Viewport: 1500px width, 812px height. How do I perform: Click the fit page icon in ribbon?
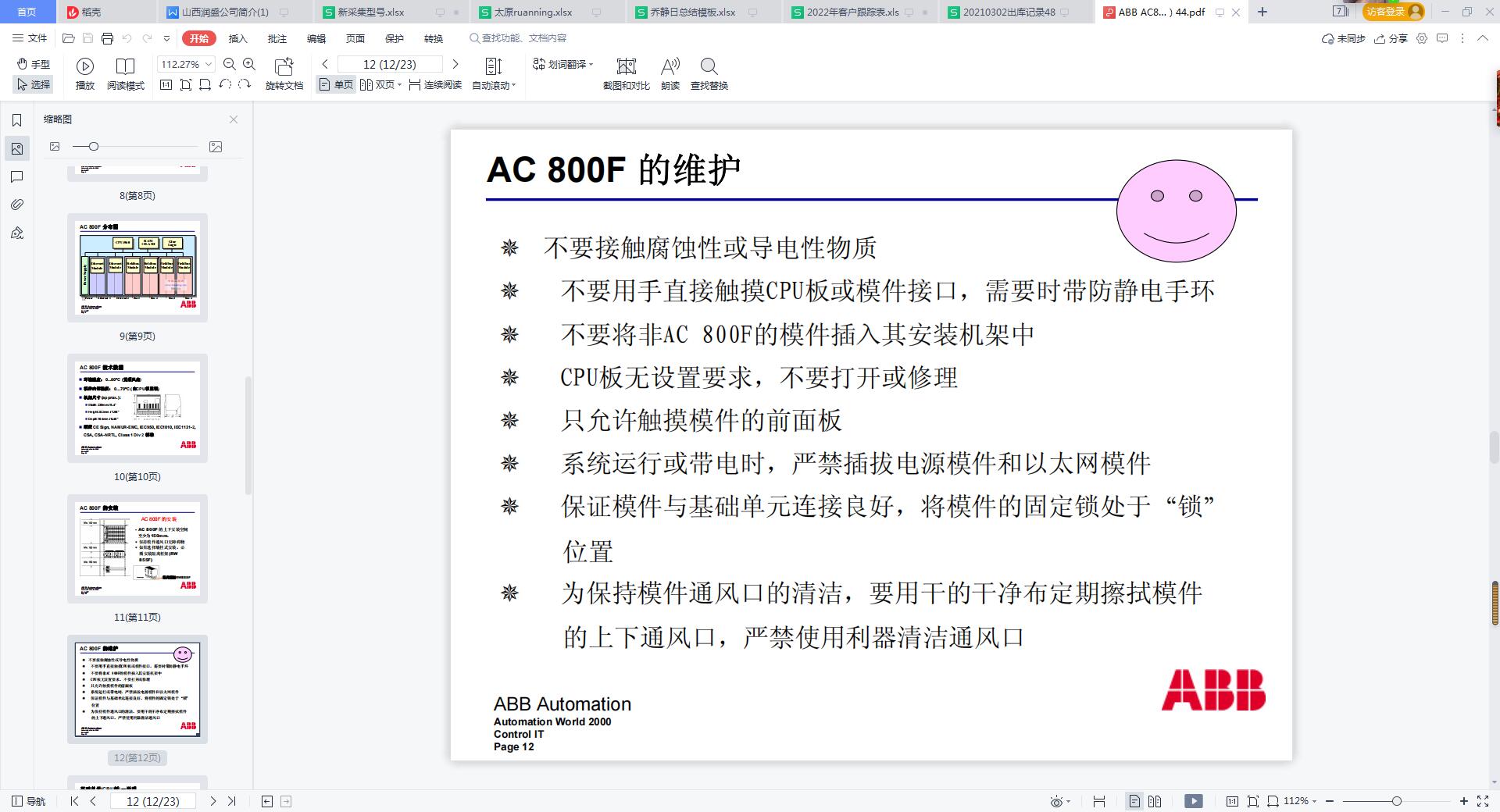click(x=186, y=84)
